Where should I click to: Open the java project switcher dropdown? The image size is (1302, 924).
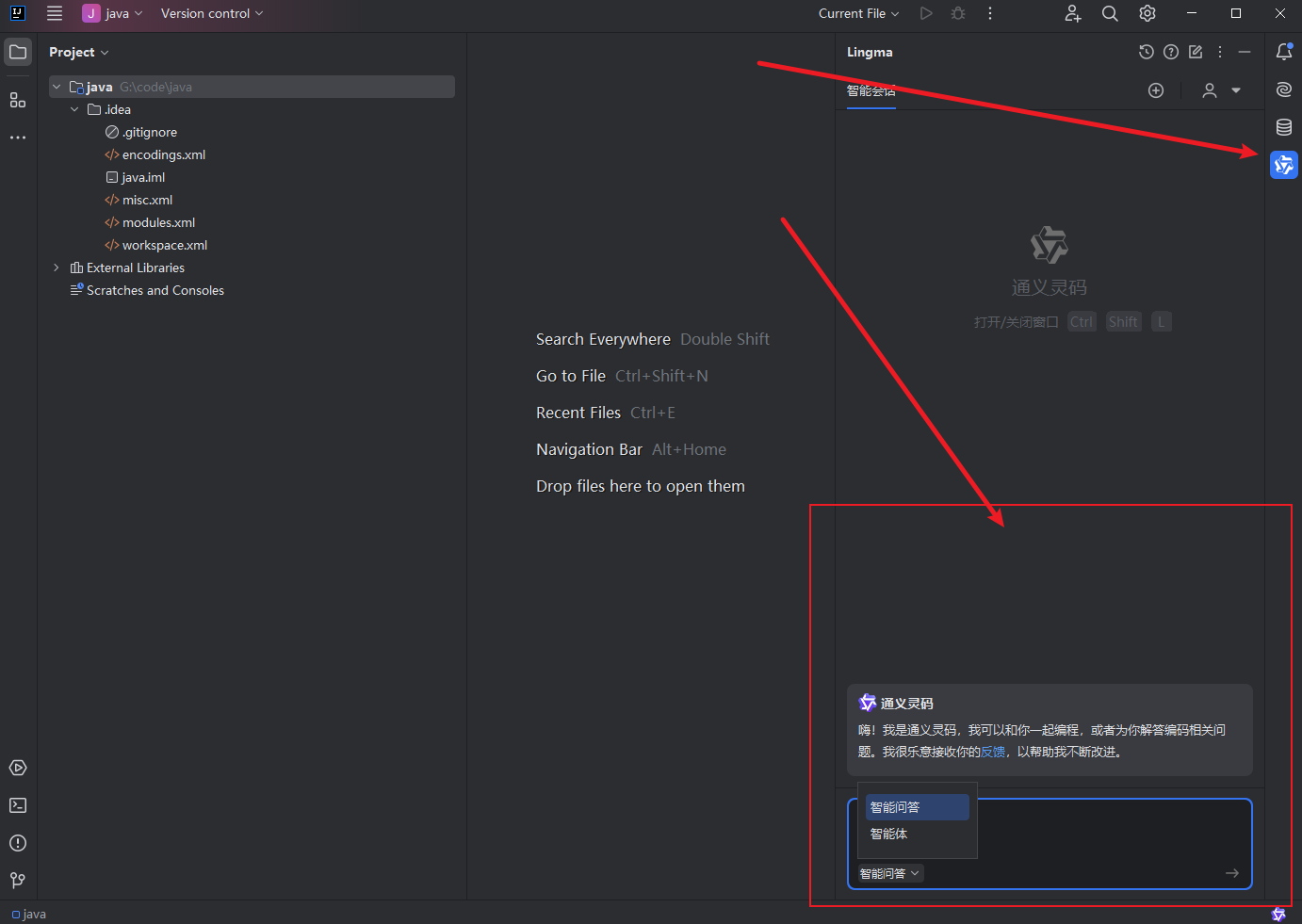pos(113,13)
